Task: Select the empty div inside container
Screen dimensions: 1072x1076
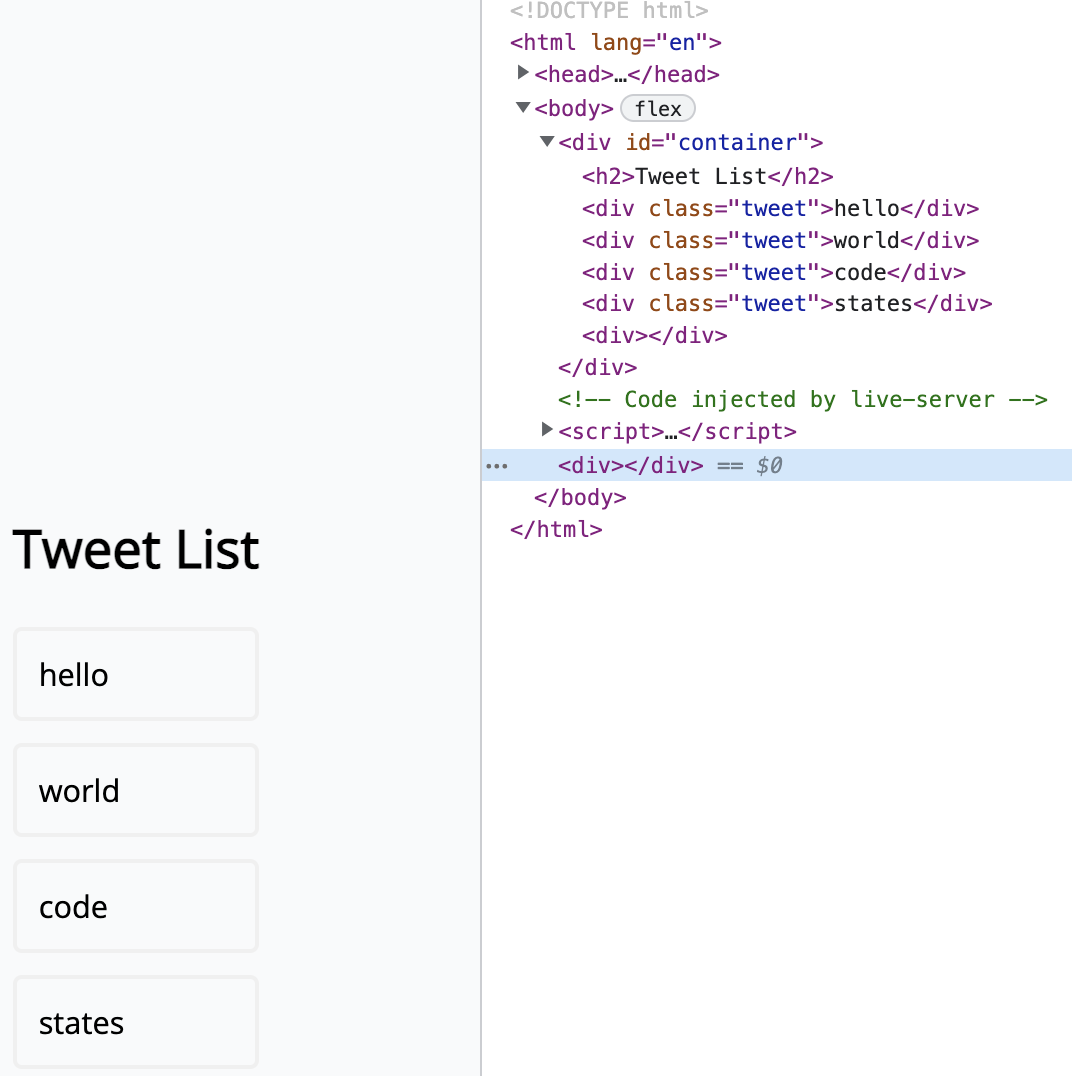Action: click(654, 336)
